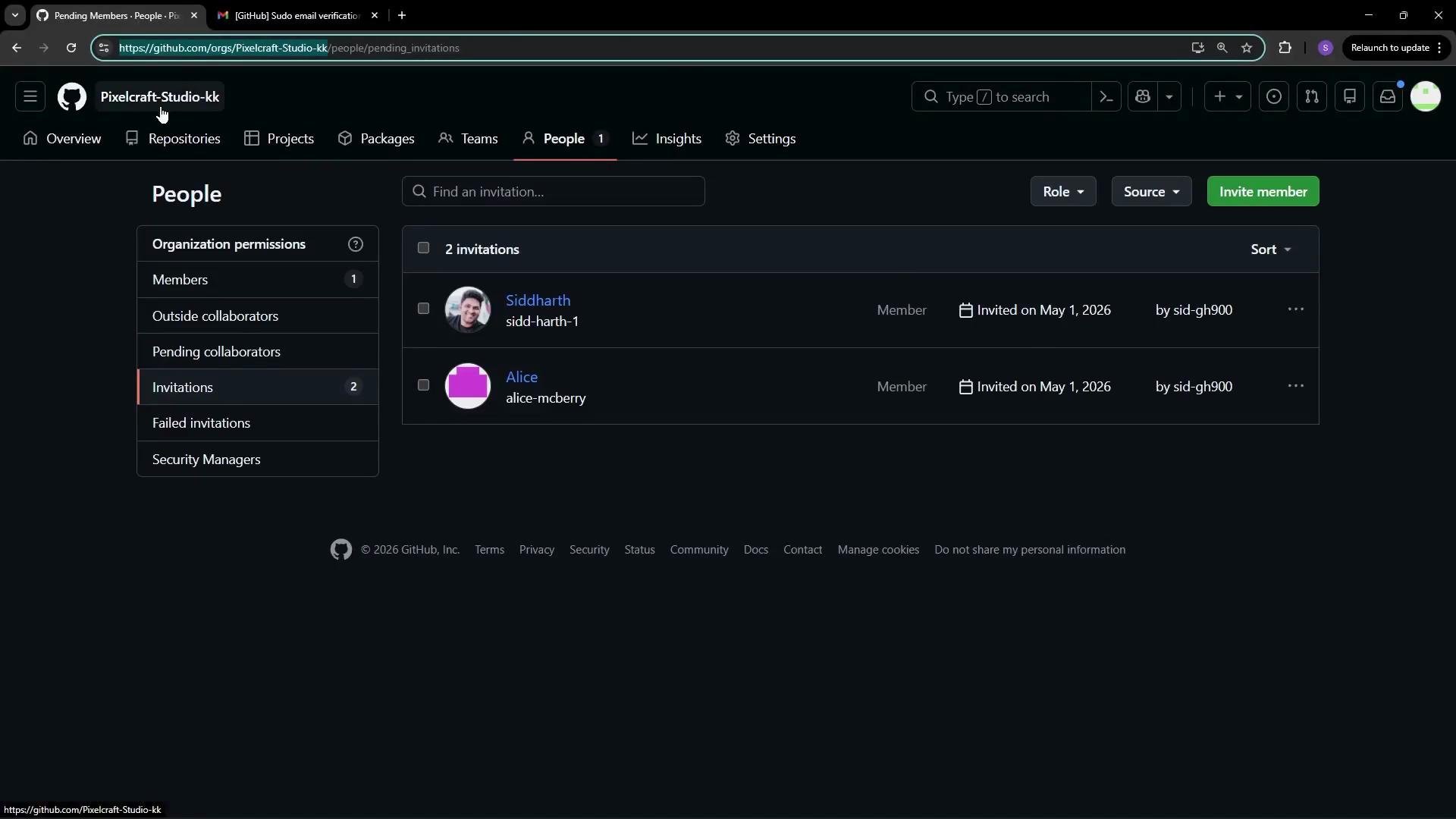Image resolution: width=1456 pixels, height=819 pixels.
Task: Open Copilot chat icon
Action: pos(1143,97)
